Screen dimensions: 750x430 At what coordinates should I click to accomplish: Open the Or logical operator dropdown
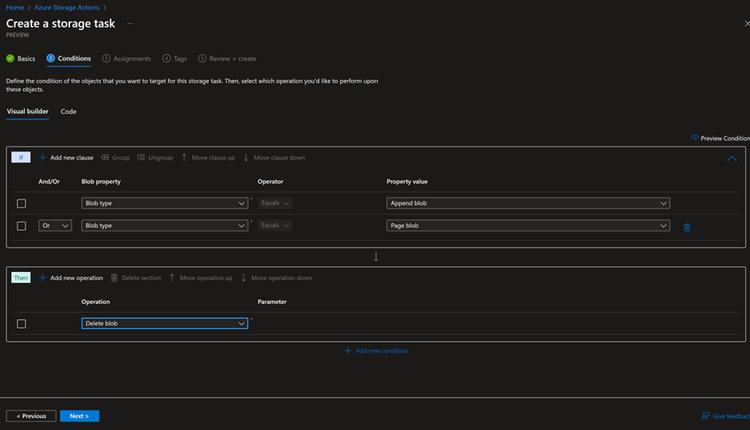54,226
